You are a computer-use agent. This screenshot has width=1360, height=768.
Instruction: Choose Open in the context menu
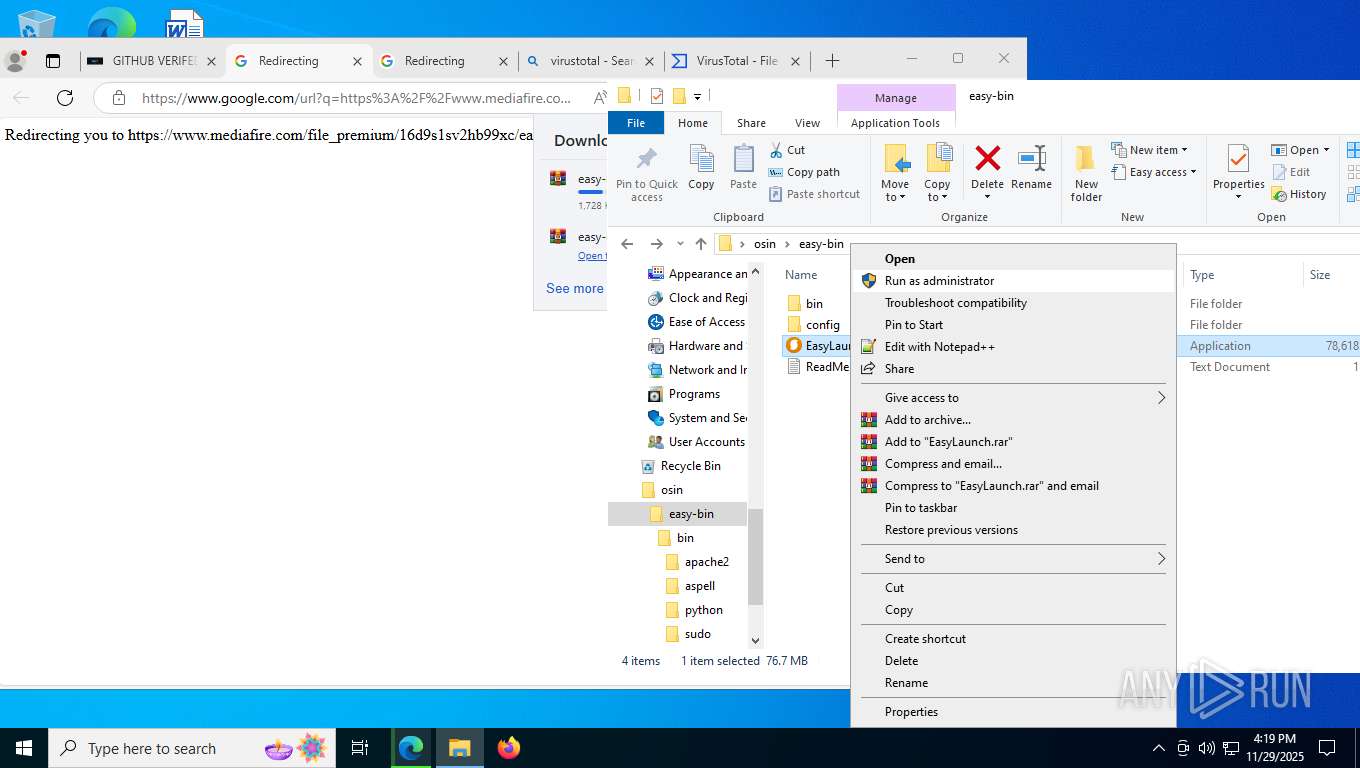(x=1013, y=259)
